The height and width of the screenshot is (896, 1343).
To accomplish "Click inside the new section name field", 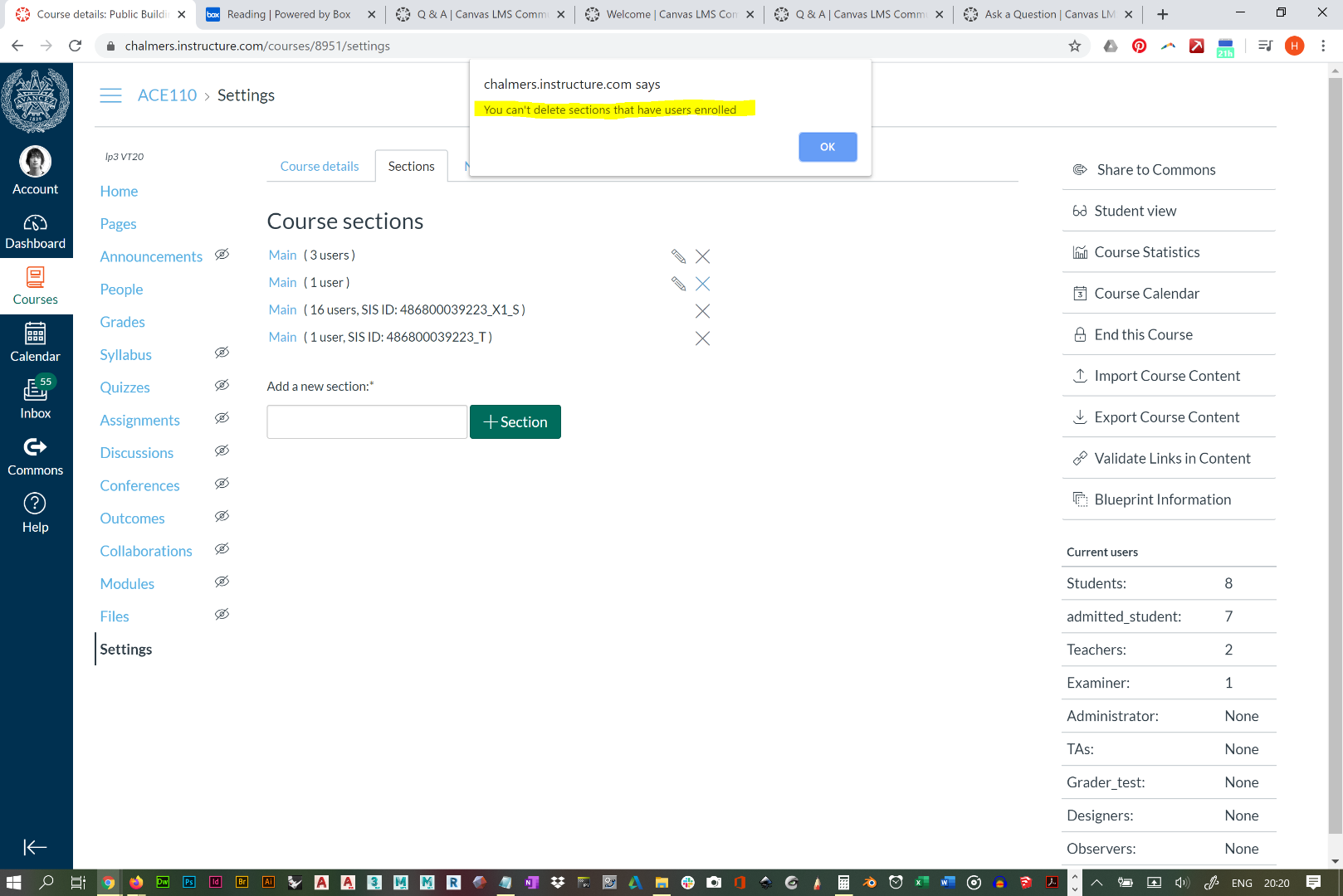I will tap(366, 421).
